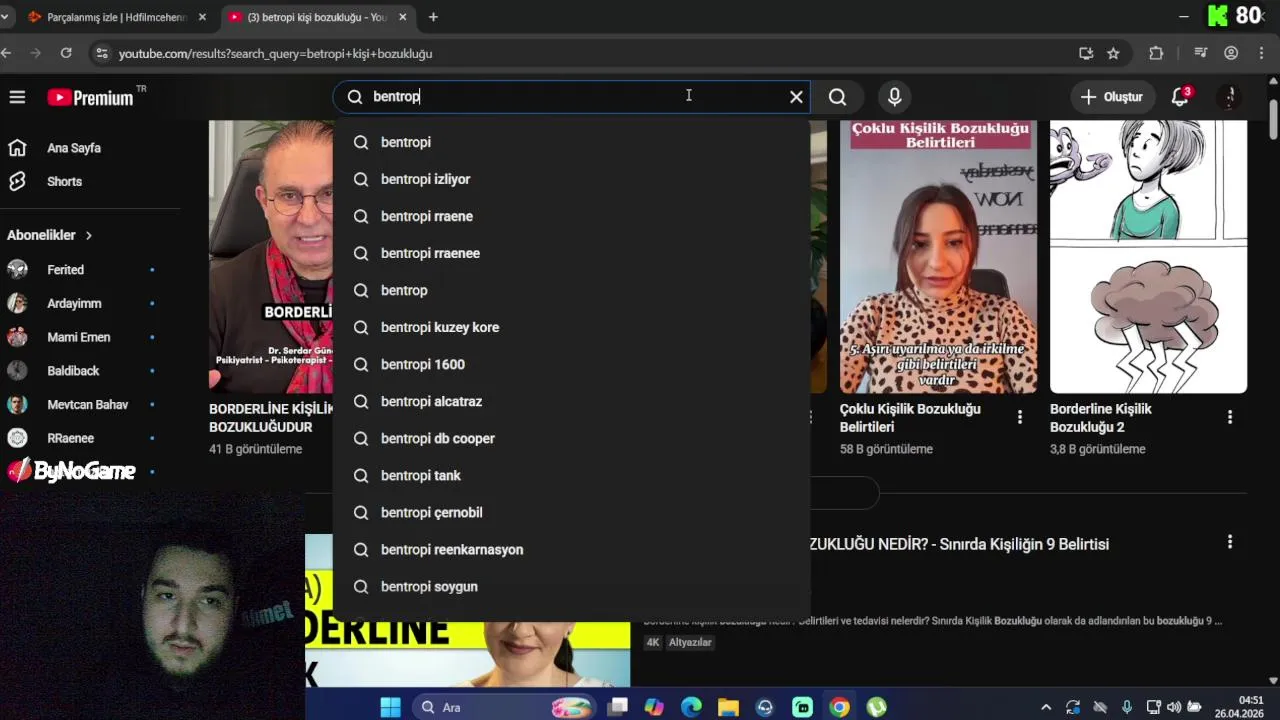Install app icon in address bar
The height and width of the screenshot is (720, 1280).
1086,53
